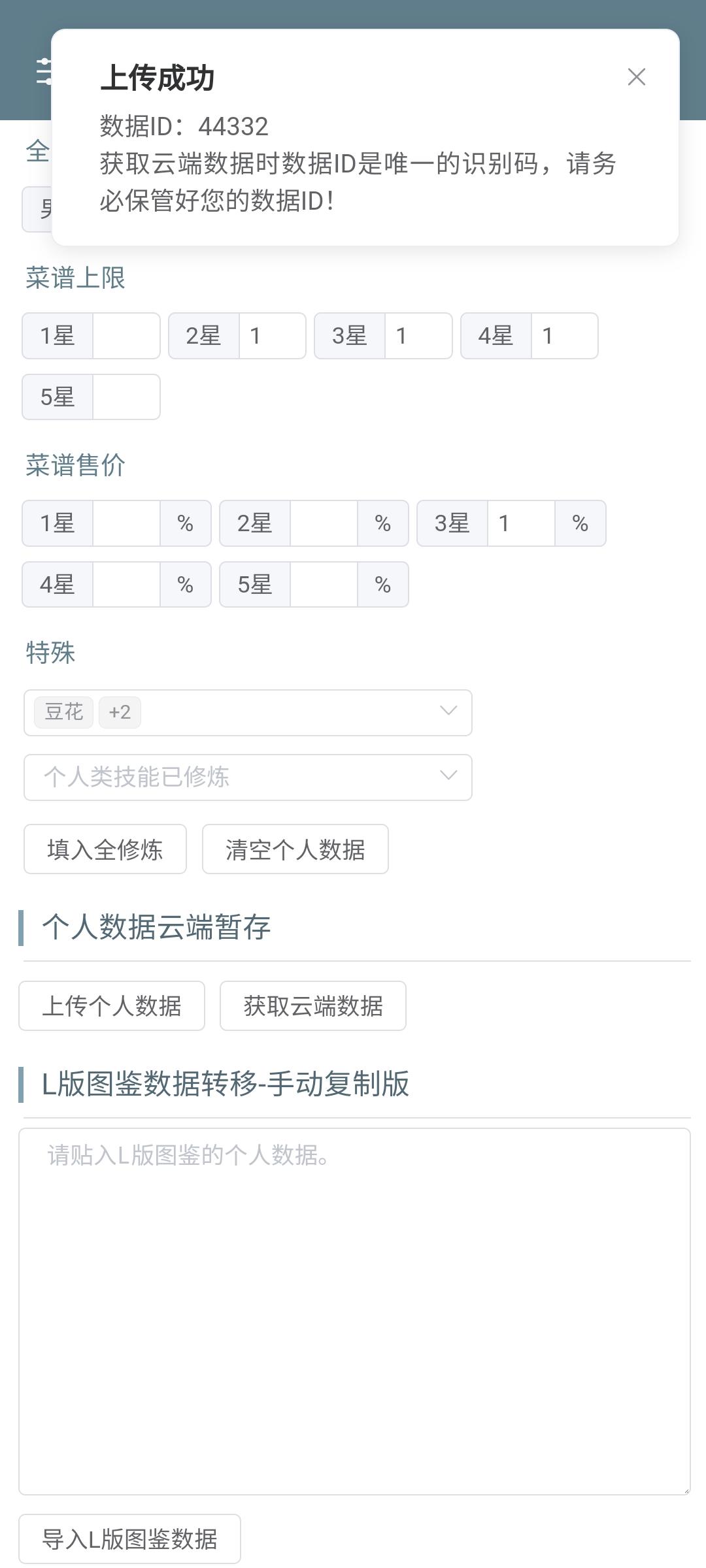Viewport: 706px width, 1568px height.
Task: Open the settings menu icon in header
Action: point(44,72)
